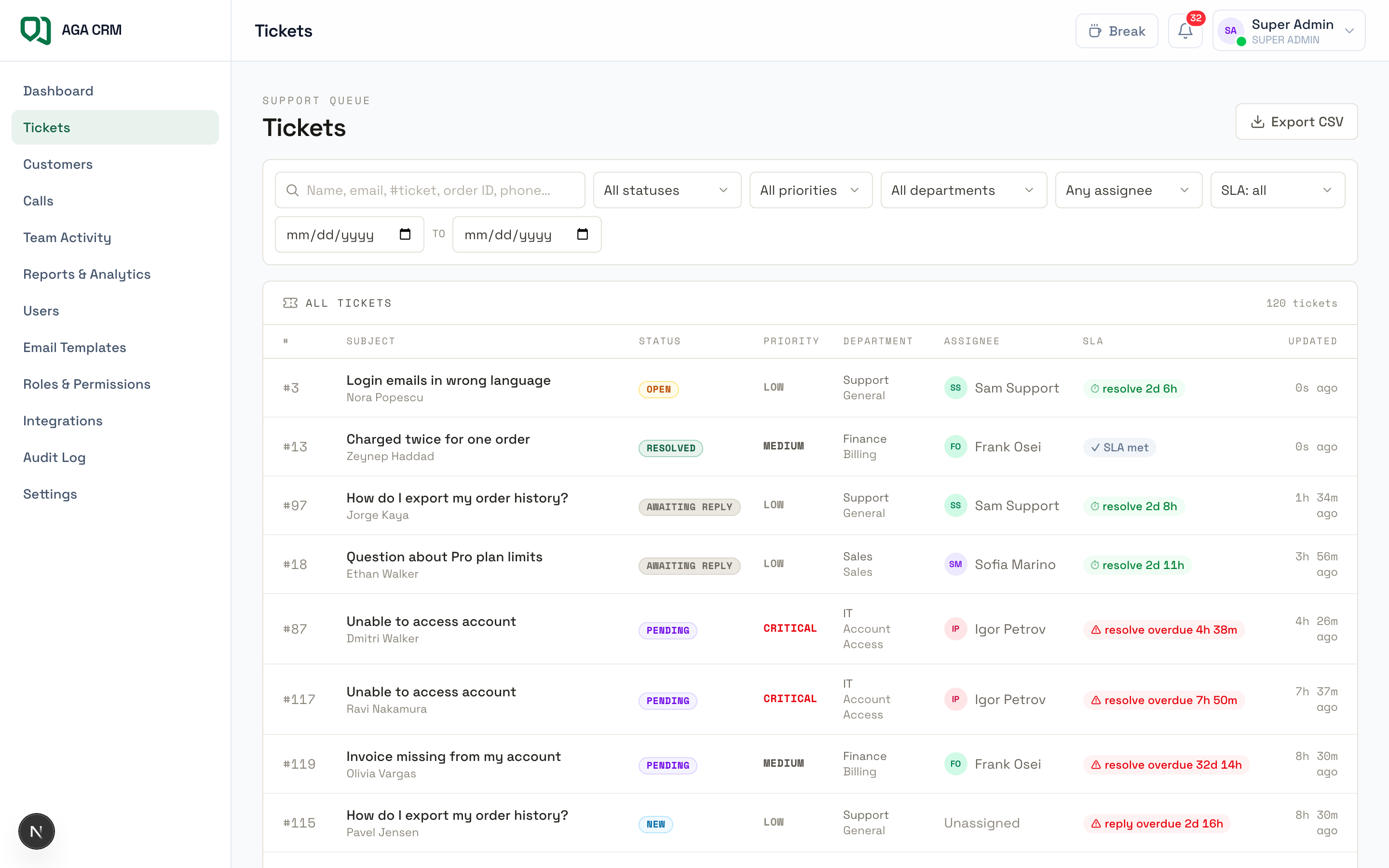
Task: Click the Break button
Action: tap(1117, 31)
